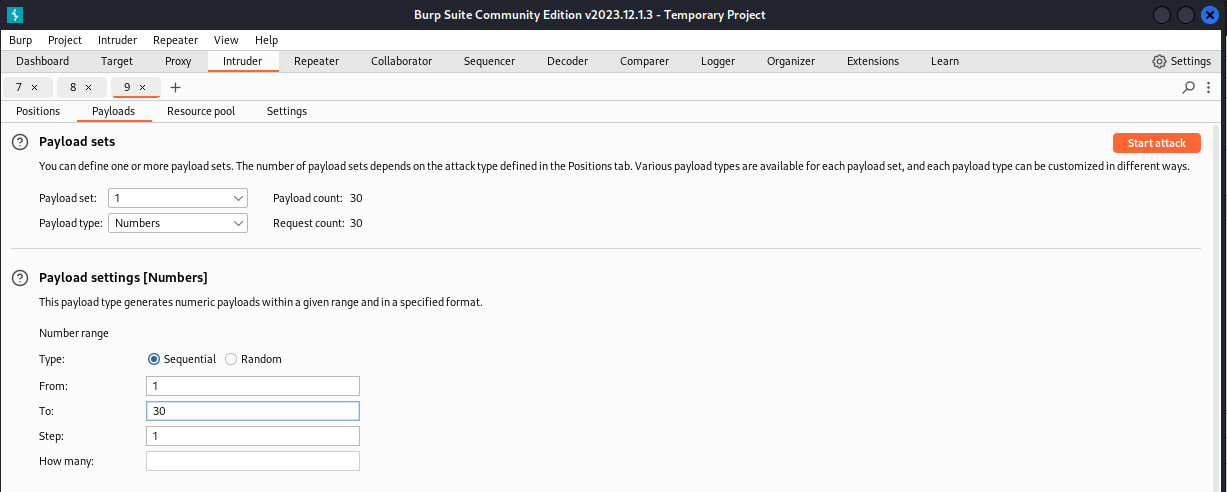
Task: Click the Request count: 30 text
Action: click(x=318, y=223)
